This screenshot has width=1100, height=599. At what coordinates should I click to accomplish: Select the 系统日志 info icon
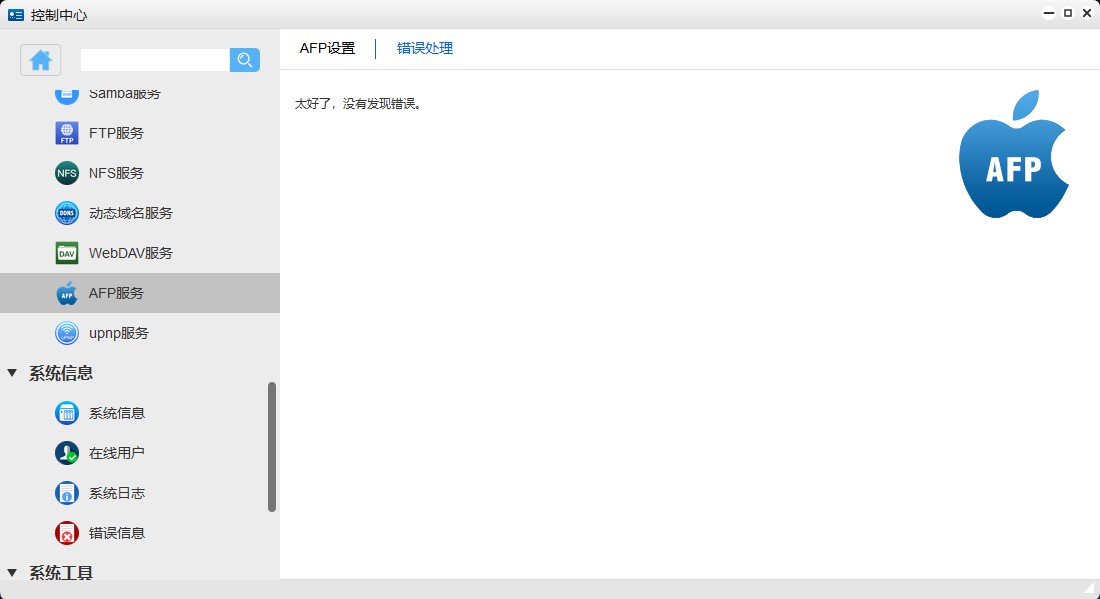click(65, 493)
